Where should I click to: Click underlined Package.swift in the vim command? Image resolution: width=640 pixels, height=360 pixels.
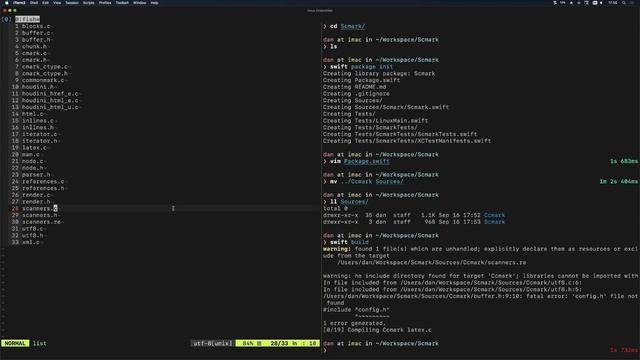tap(367, 161)
